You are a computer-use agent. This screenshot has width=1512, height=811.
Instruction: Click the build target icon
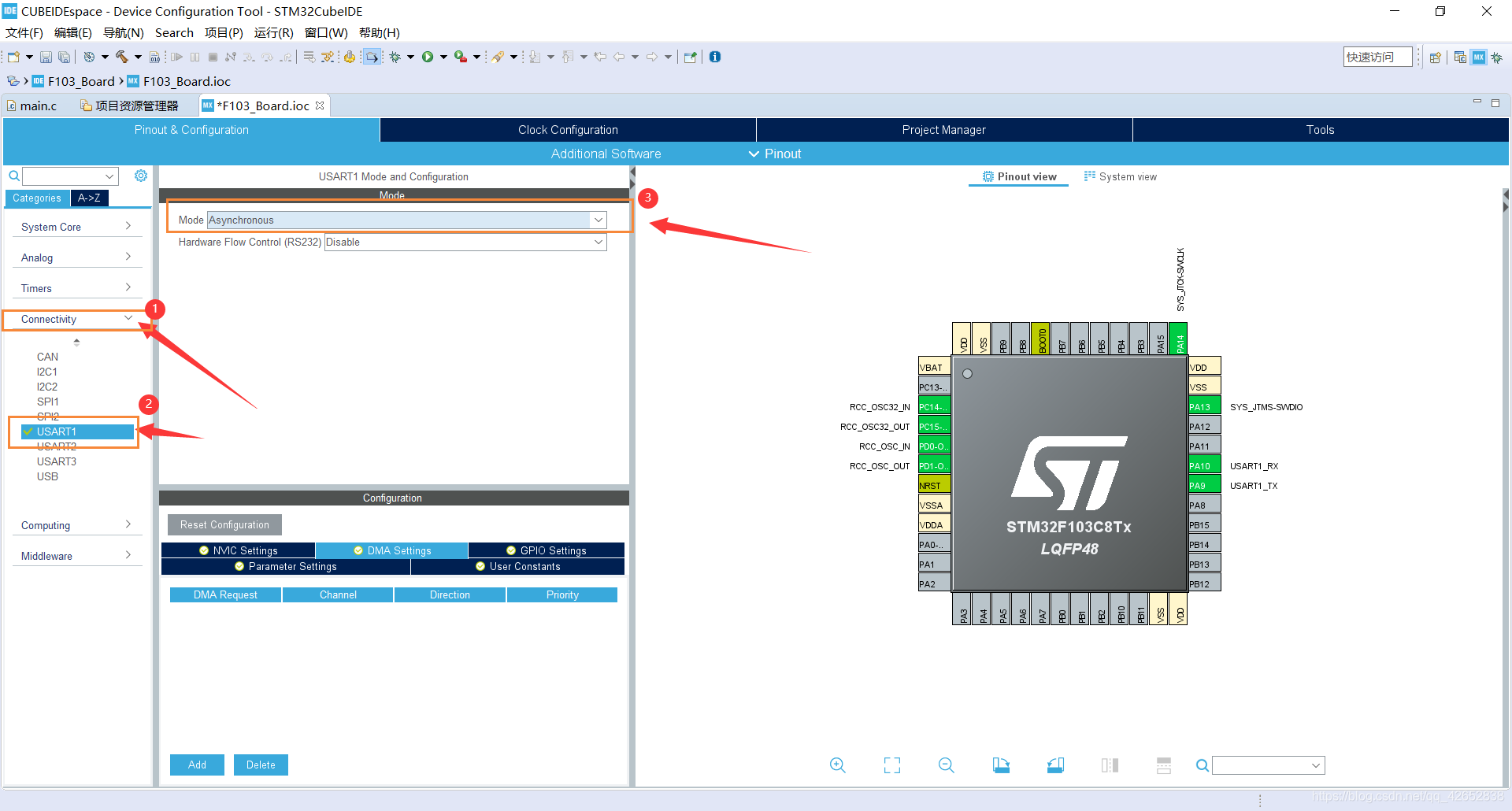coord(89,57)
